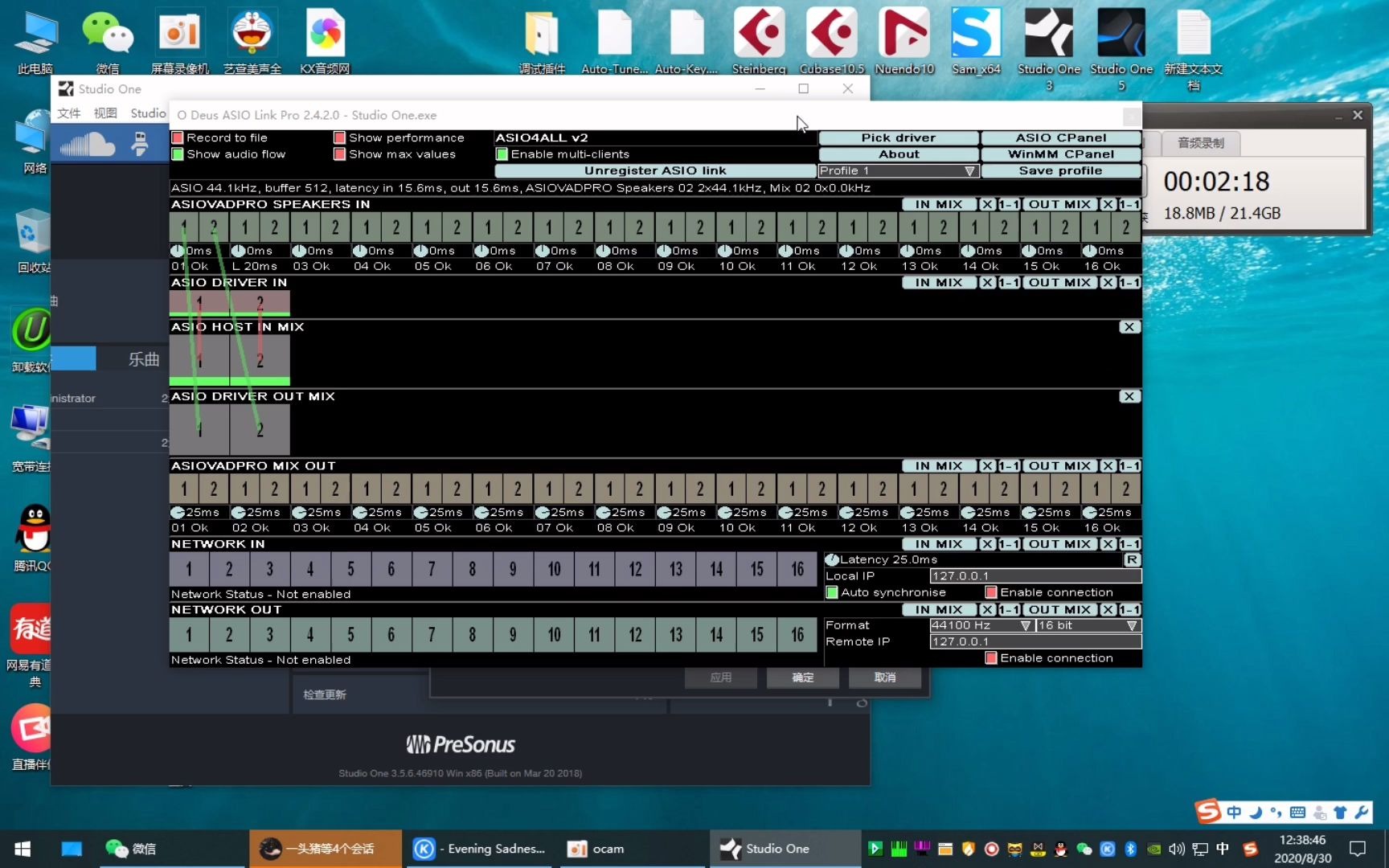The height and width of the screenshot is (868, 1389).
Task: Click the Local IP input field
Action: tap(1035, 576)
